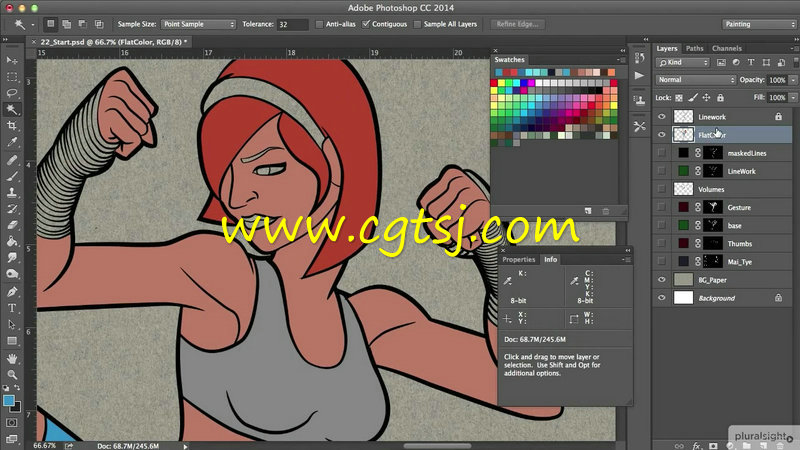This screenshot has width=800, height=450.
Task: Click Subtract from Selection mode icon
Action: pos(83,24)
